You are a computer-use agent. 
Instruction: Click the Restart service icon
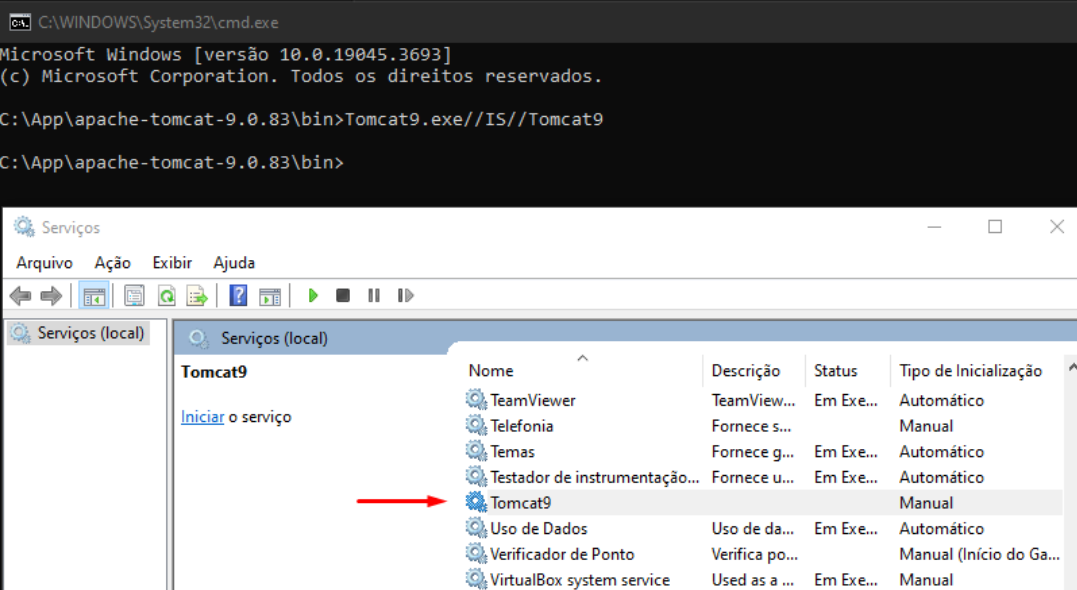405,296
